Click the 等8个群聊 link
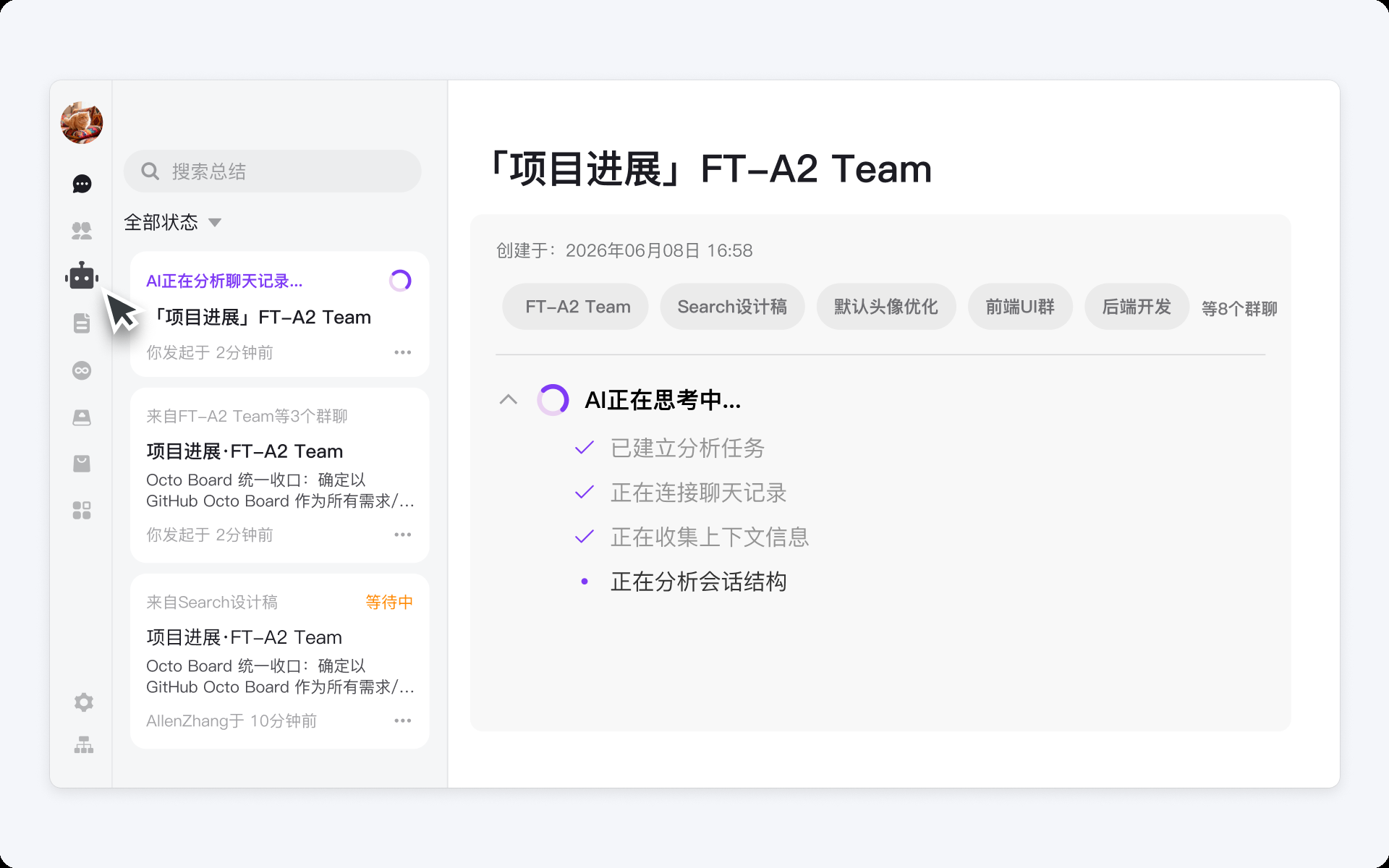The width and height of the screenshot is (1389, 868). [x=1239, y=309]
